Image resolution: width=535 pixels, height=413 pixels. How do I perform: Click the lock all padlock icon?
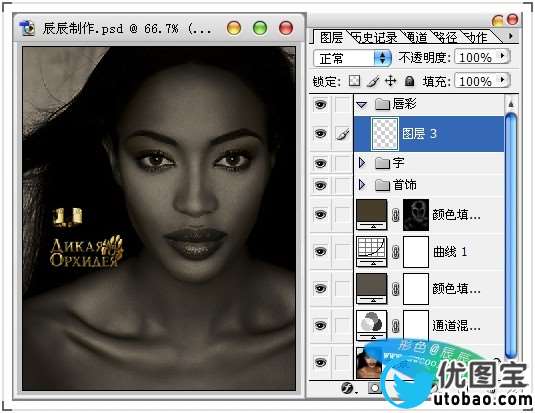(x=409, y=81)
